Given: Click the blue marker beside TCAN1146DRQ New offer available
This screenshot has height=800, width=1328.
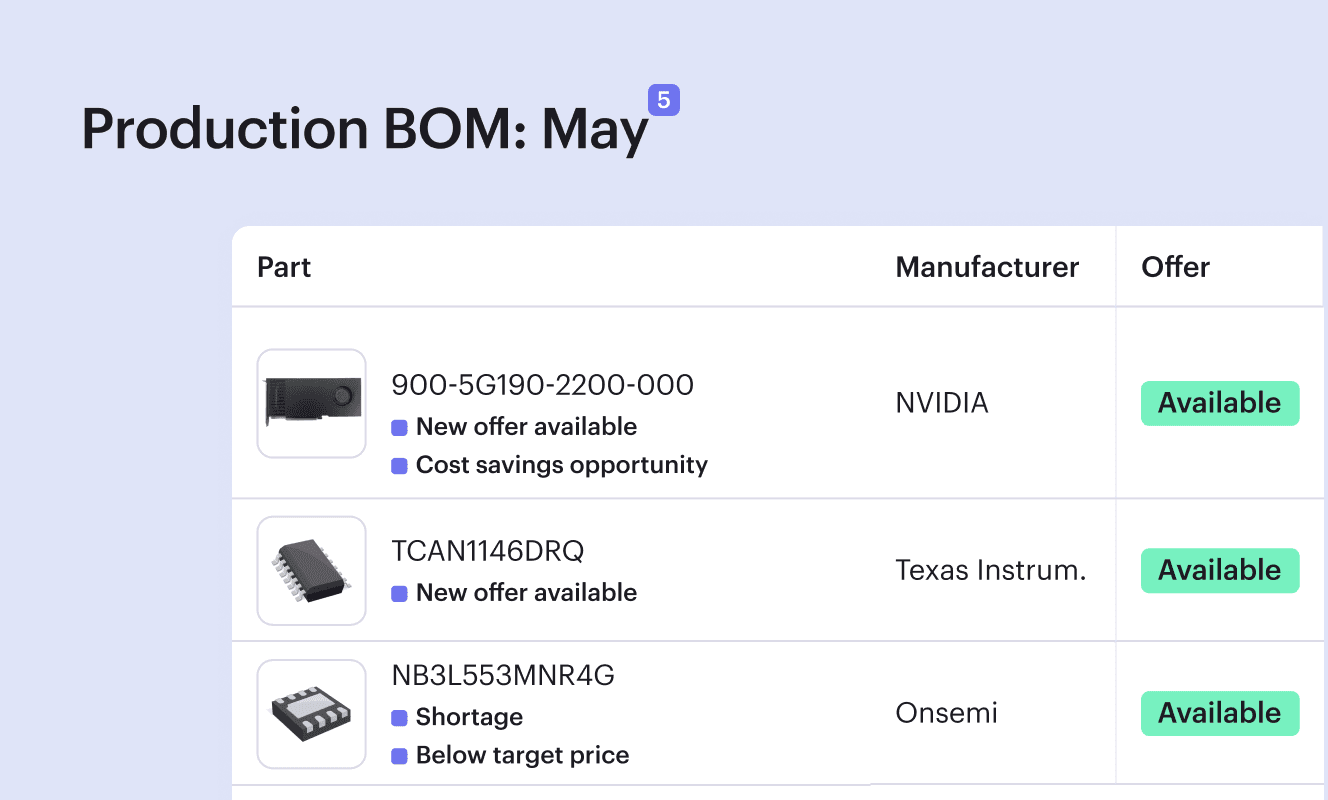Looking at the screenshot, I should tap(399, 594).
